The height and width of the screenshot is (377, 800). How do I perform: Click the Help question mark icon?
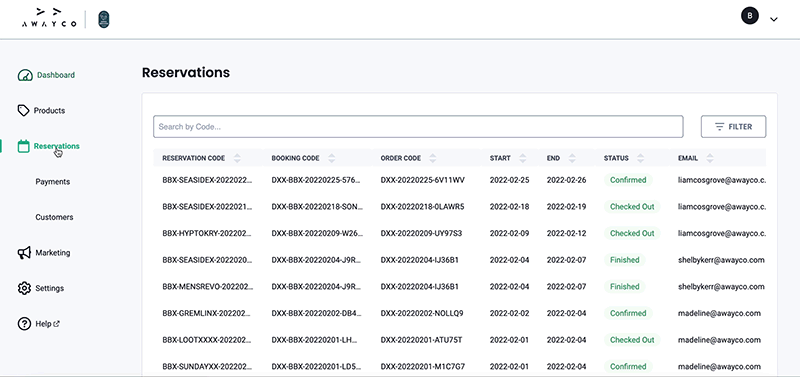coord(24,324)
